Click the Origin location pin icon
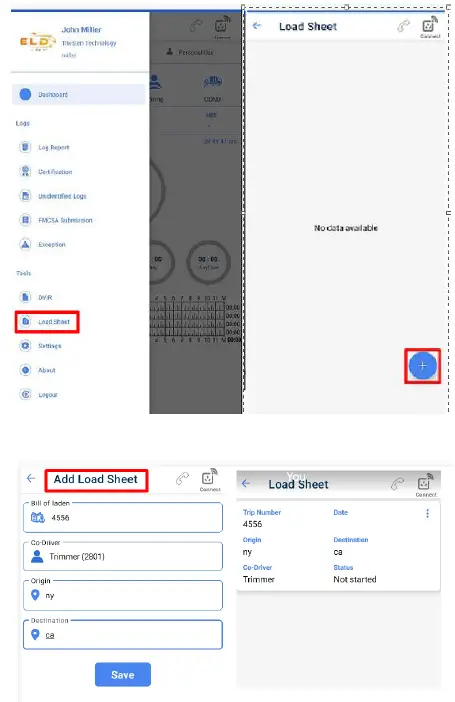Image resolution: width=455 pixels, height=702 pixels. click(35, 595)
